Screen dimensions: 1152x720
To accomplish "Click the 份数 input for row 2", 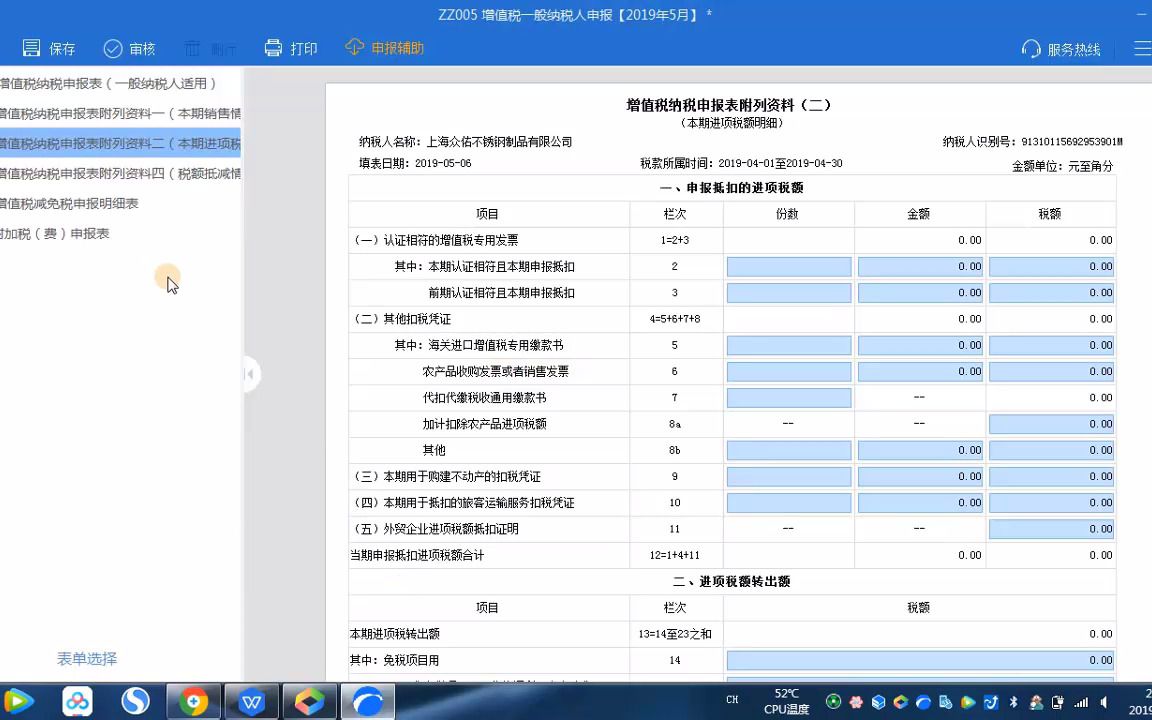I will click(x=788, y=266).
